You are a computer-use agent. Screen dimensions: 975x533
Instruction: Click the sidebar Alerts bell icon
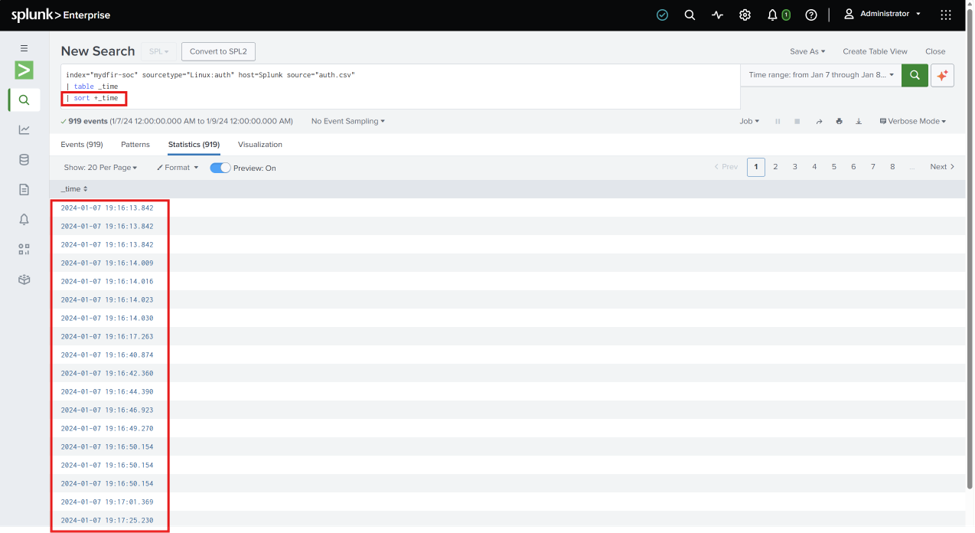point(24,220)
